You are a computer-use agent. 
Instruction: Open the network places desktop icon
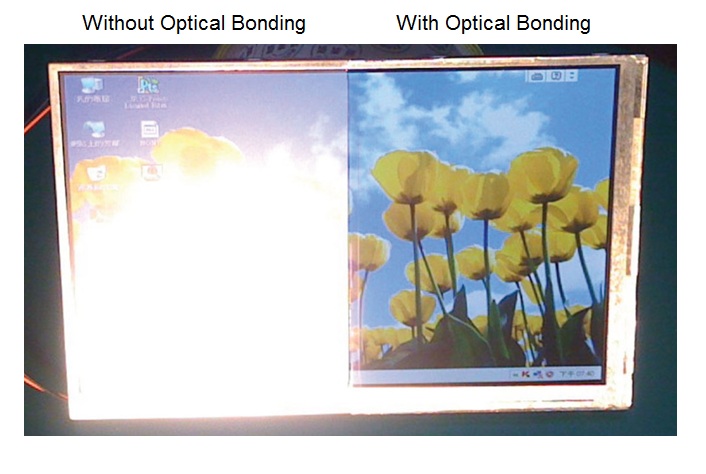[x=93, y=128]
